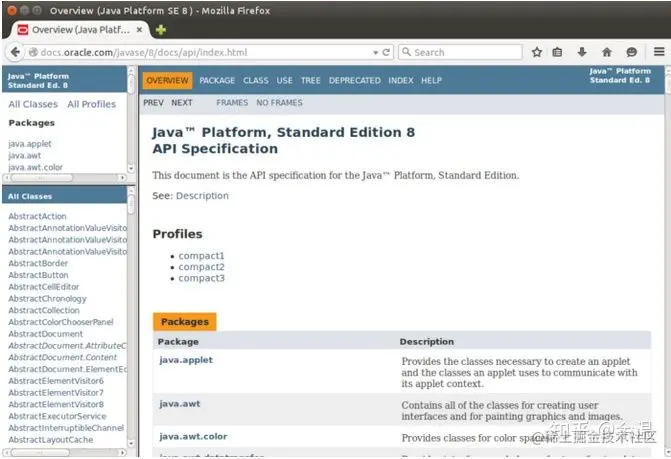Screen dimensions: 671x459
Task: Go back with the browser back arrow
Action: coord(15,52)
